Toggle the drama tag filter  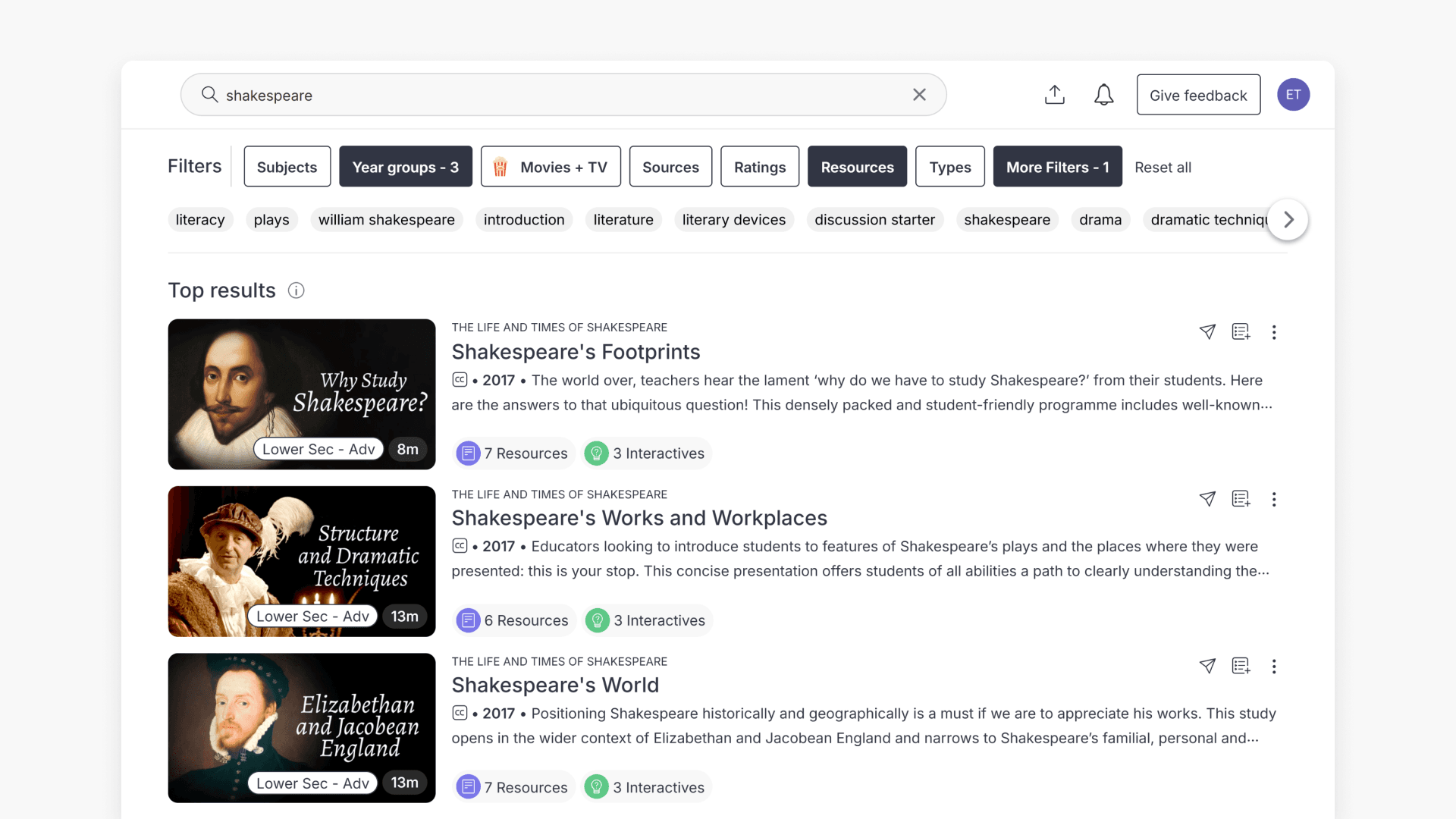pyautogui.click(x=1100, y=220)
